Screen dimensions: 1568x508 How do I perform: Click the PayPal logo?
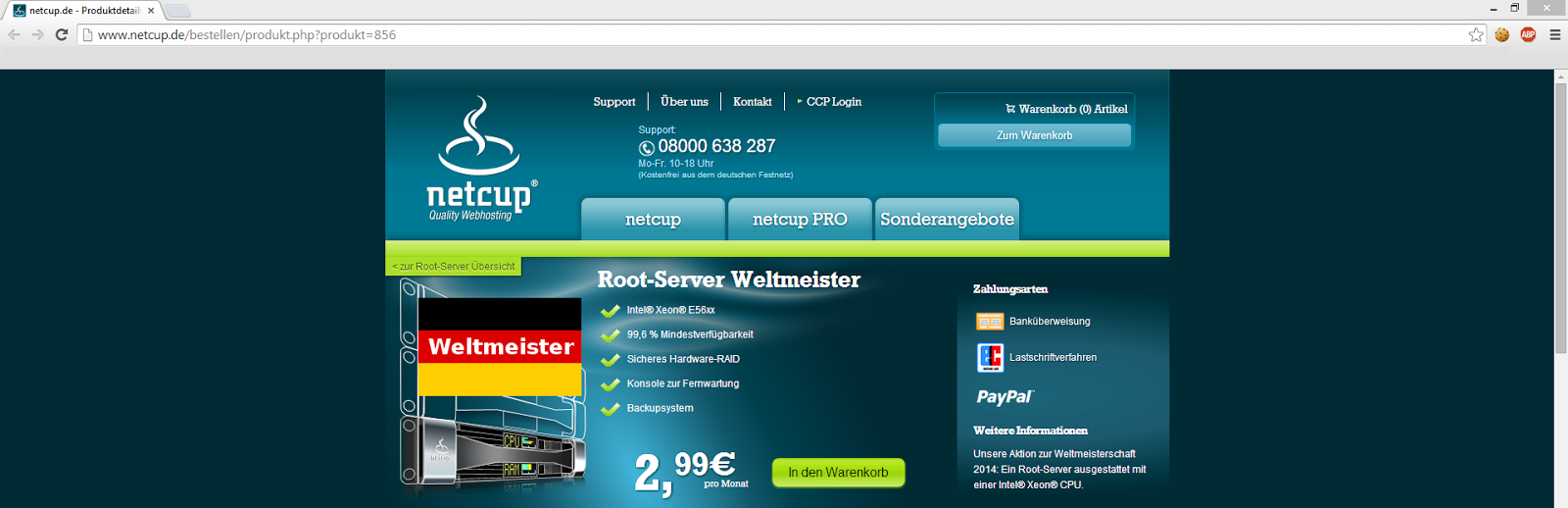click(x=1004, y=397)
